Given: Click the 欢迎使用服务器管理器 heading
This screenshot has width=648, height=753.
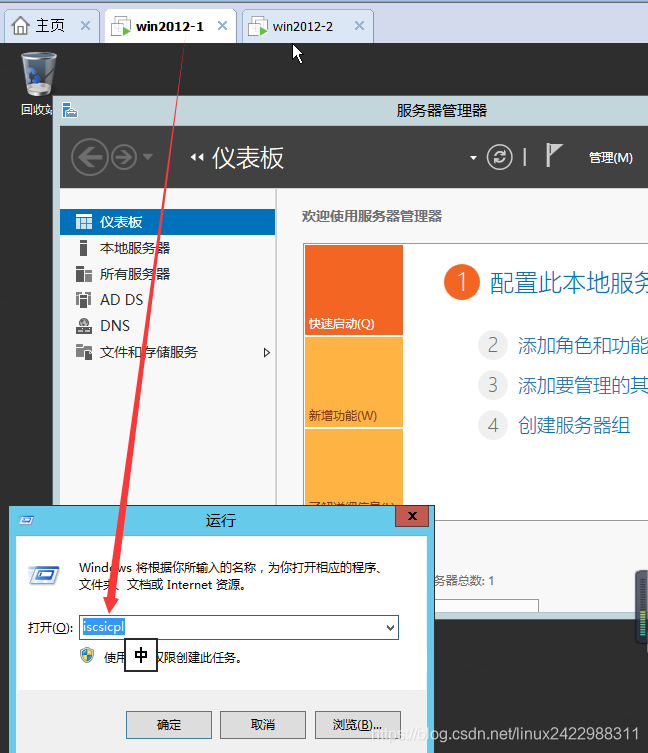Looking at the screenshot, I should [372, 216].
